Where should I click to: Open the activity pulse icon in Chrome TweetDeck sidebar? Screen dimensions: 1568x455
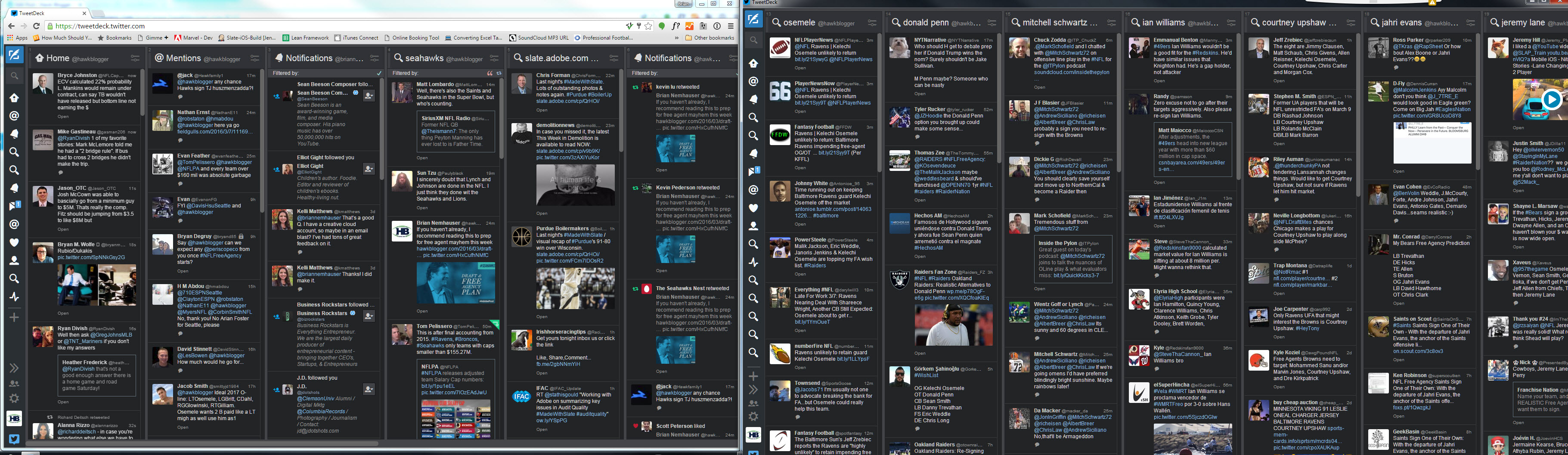(14, 297)
